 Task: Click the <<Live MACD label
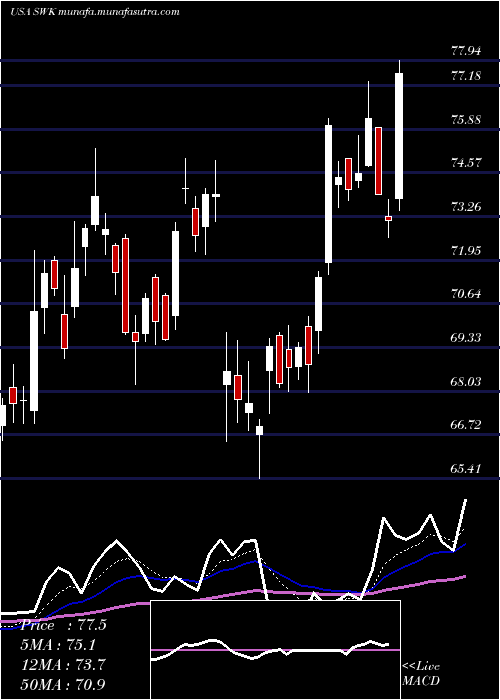point(421,673)
